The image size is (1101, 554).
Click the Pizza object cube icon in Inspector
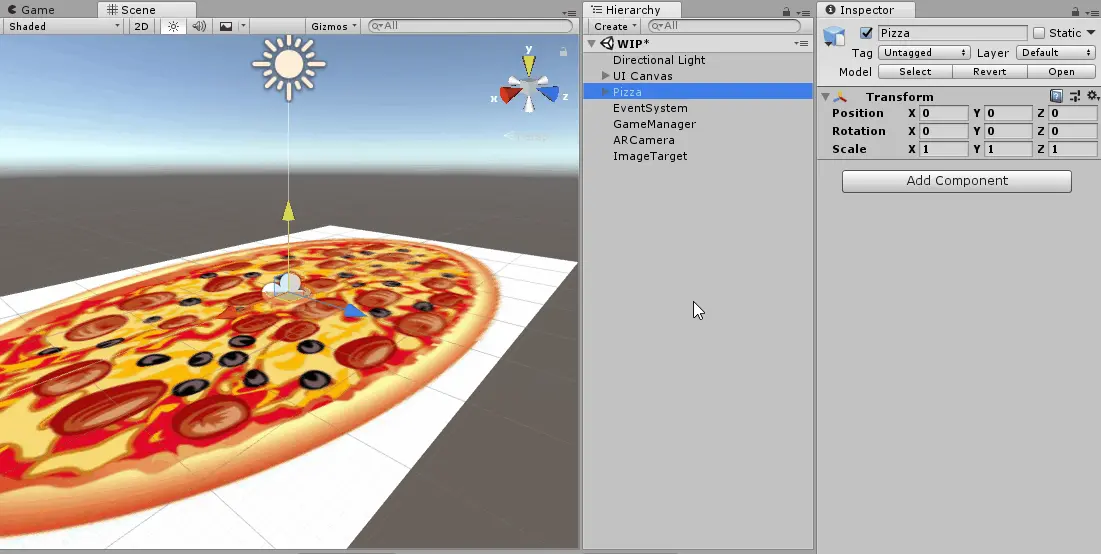[x=834, y=36]
